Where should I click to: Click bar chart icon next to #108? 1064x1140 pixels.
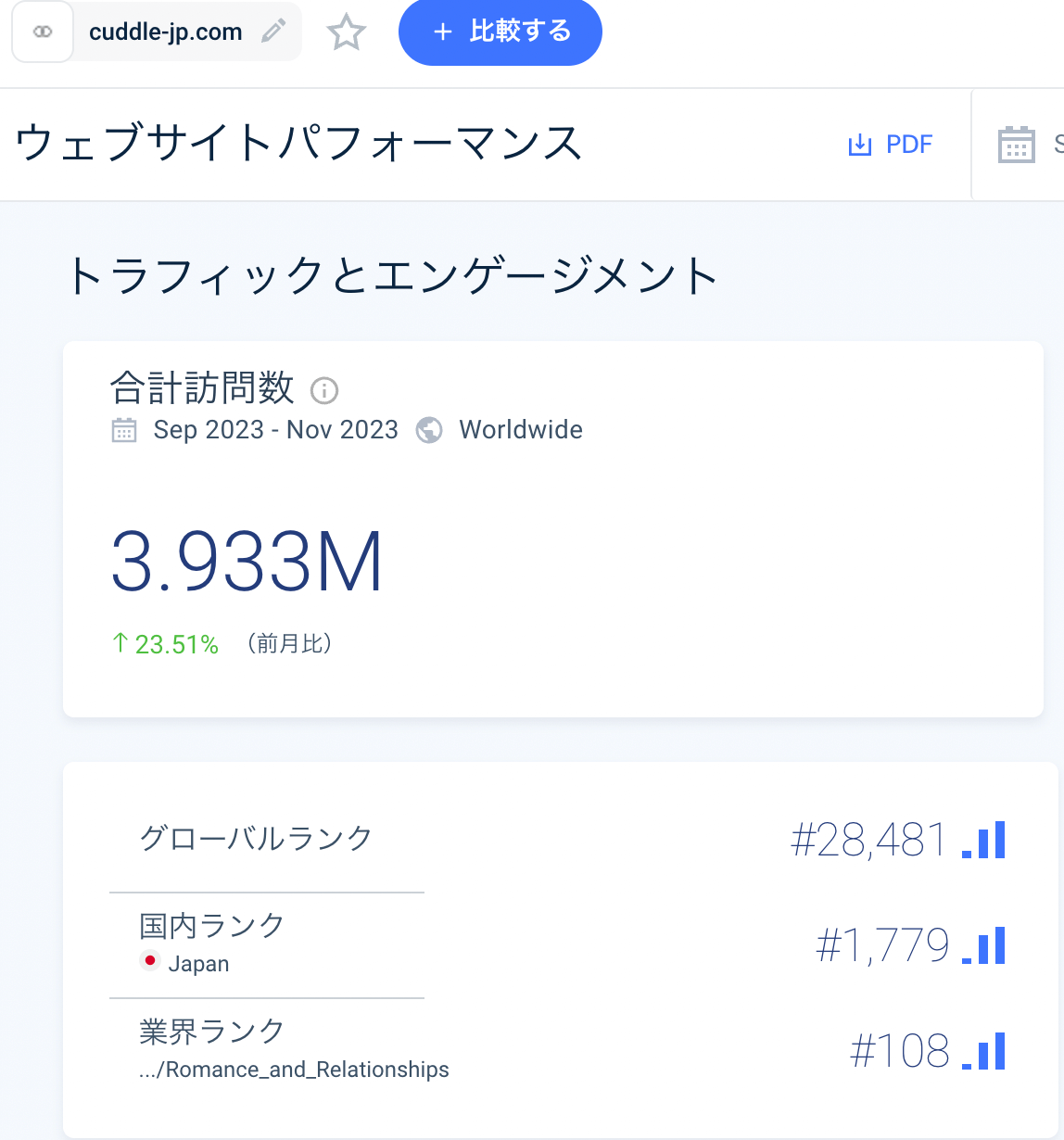983,1051
